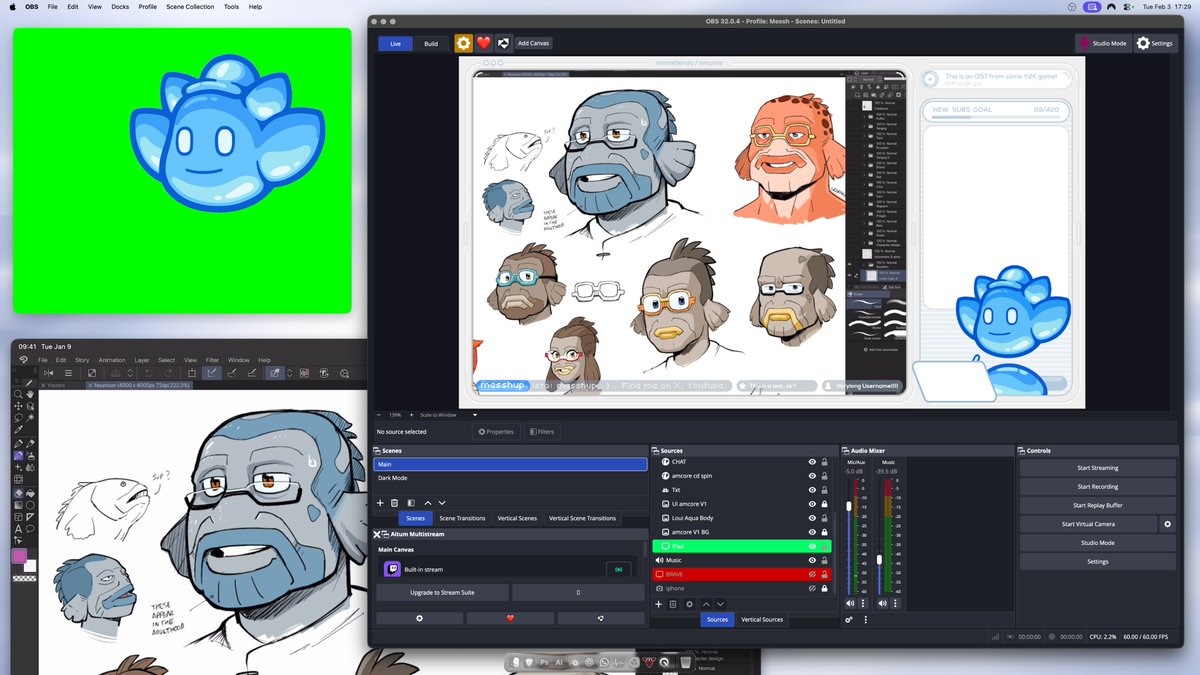The height and width of the screenshot is (675, 1200).
Task: Click Start Streaming button
Action: point(1097,468)
